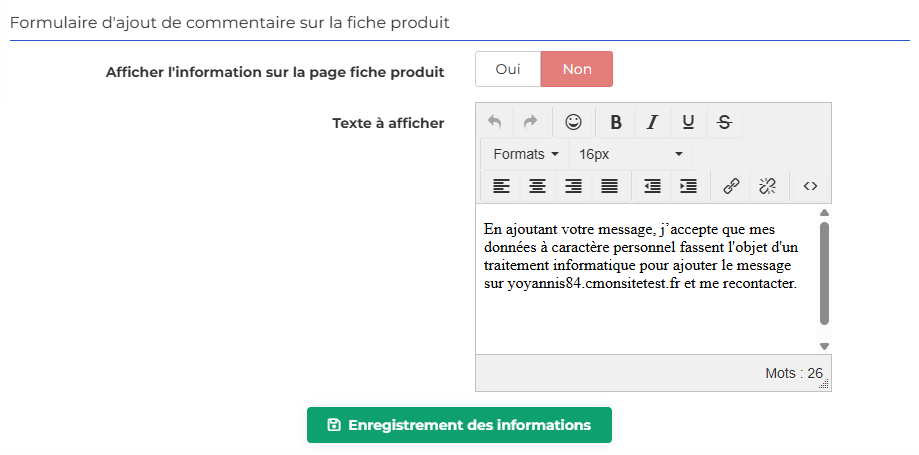919x455 pixels.
Task: Center align the text
Action: (537, 186)
